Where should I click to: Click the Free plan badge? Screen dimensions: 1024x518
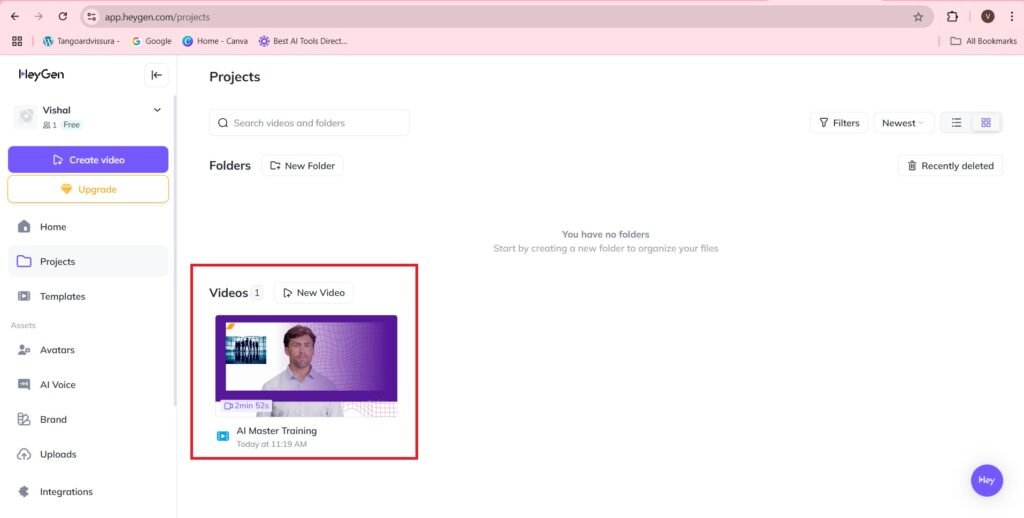(72, 125)
